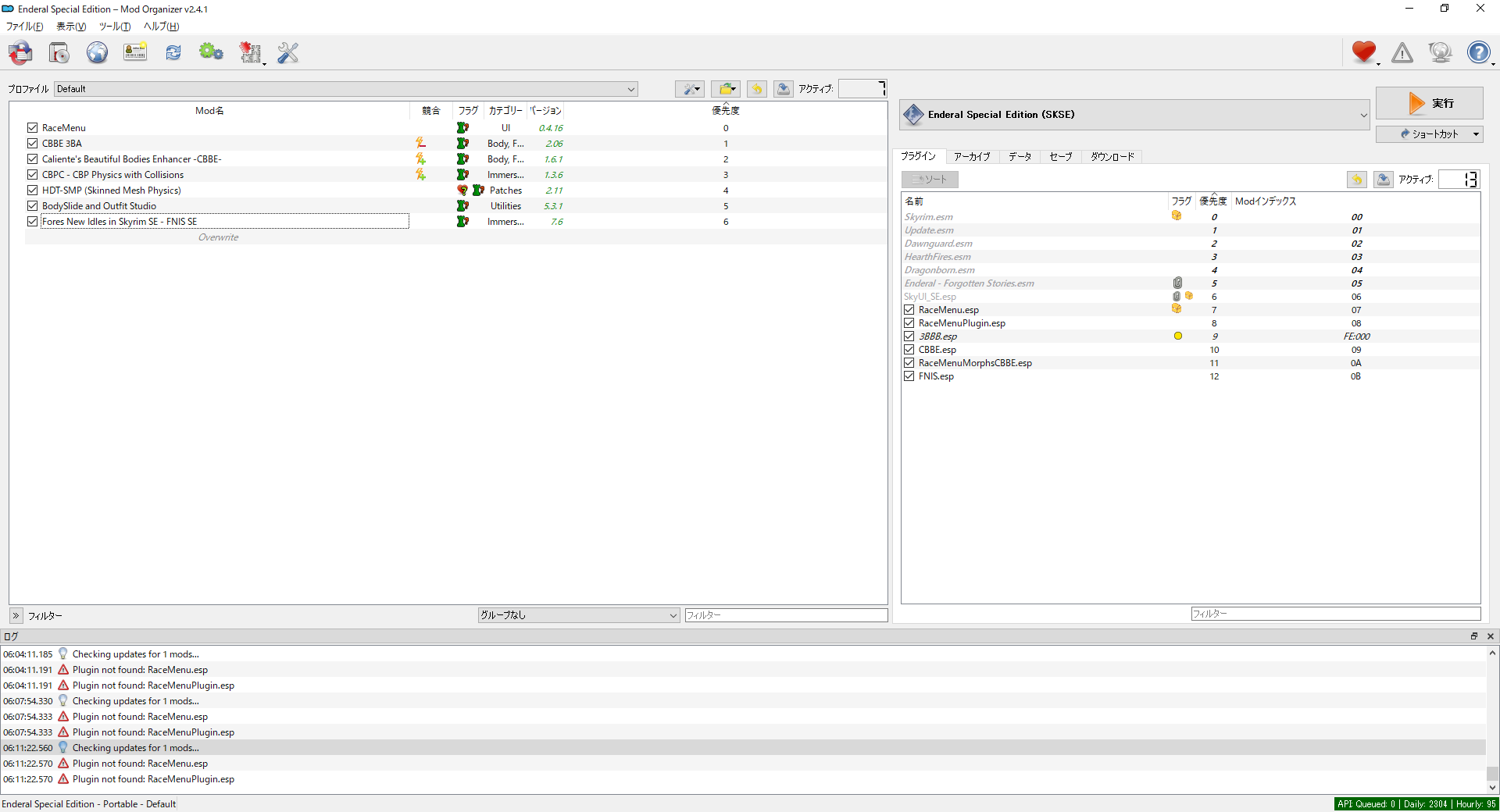Image resolution: width=1500 pixels, height=812 pixels.
Task: Switch to the アーカイブ tab
Action: tap(972, 157)
